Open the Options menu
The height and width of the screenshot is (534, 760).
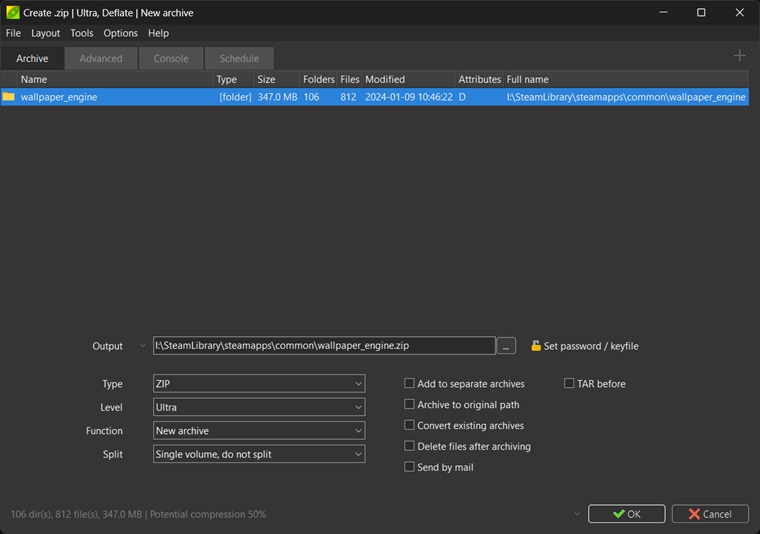120,33
